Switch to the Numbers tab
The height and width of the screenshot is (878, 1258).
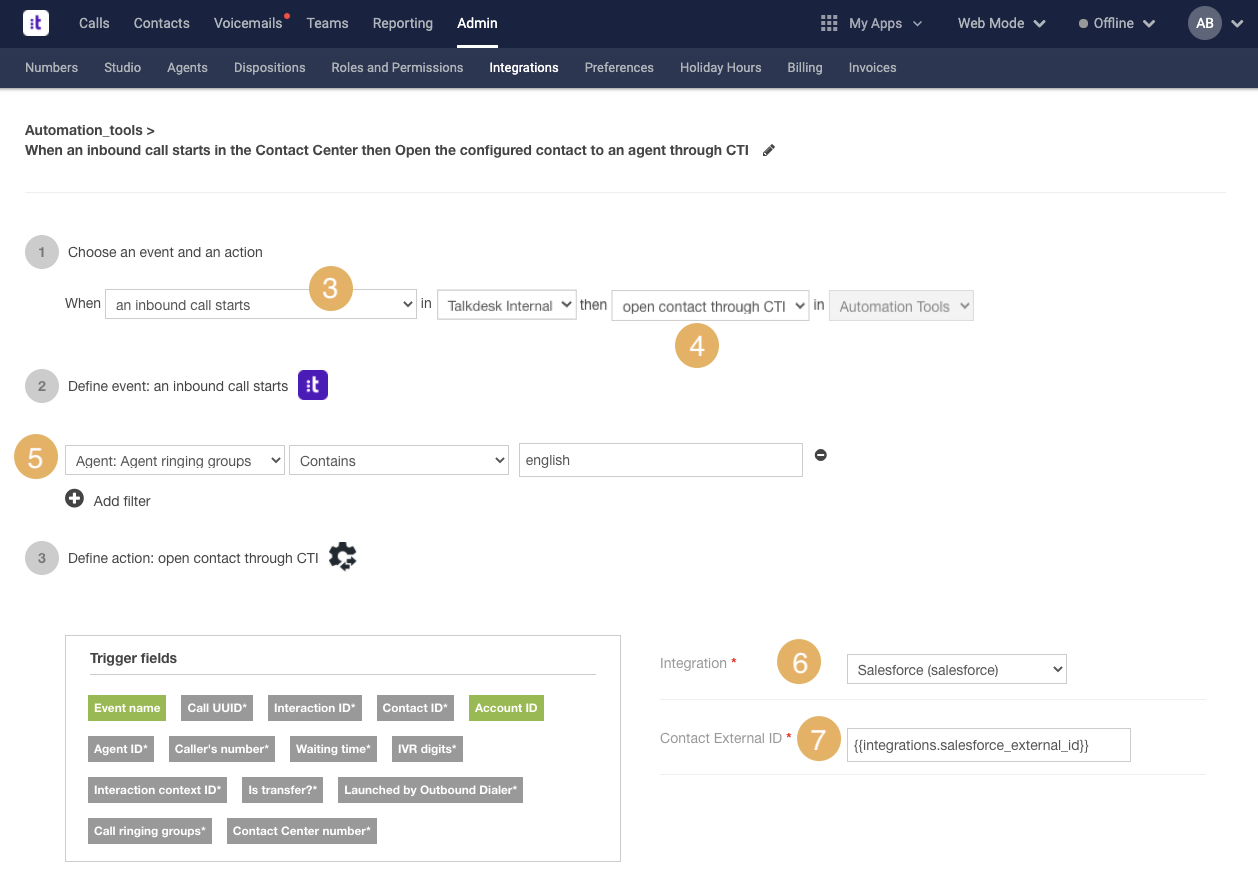pos(51,67)
